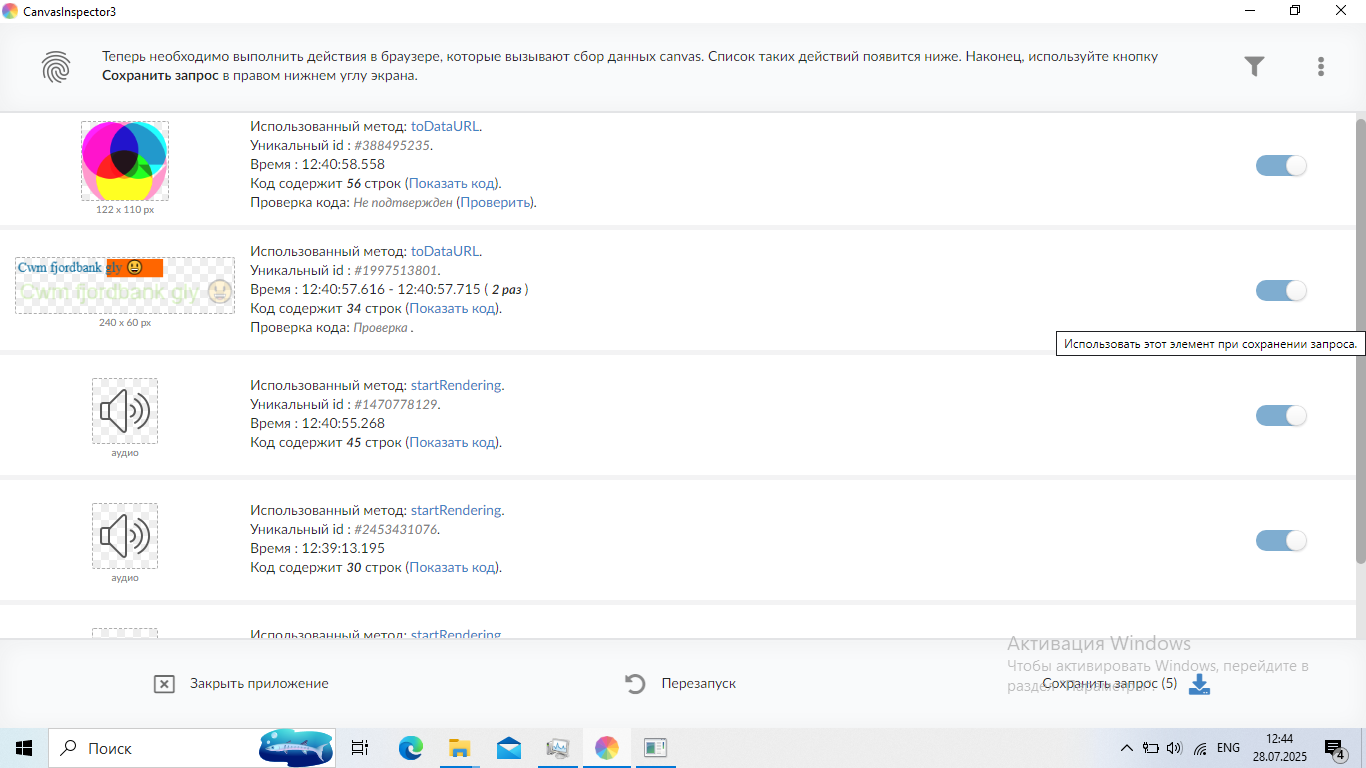
Task: Click the filter funnel icon
Action: coord(1254,66)
